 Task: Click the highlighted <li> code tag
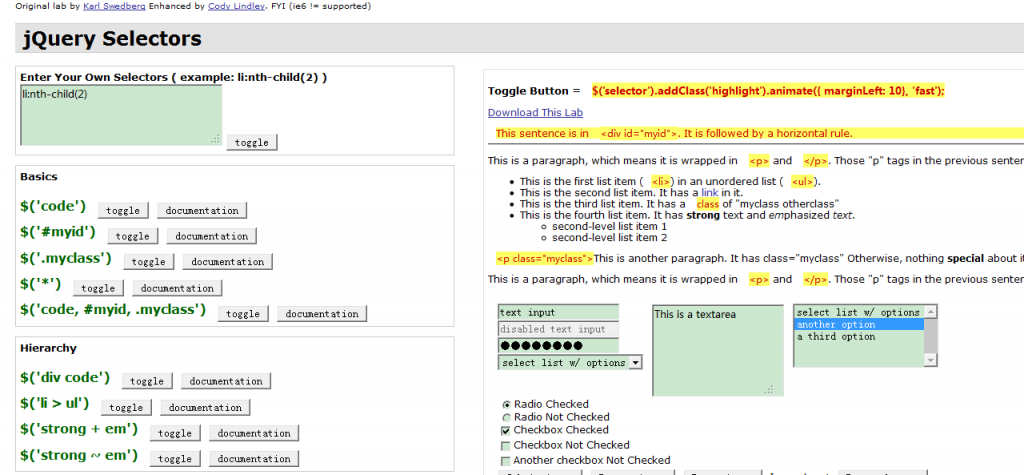[661, 182]
